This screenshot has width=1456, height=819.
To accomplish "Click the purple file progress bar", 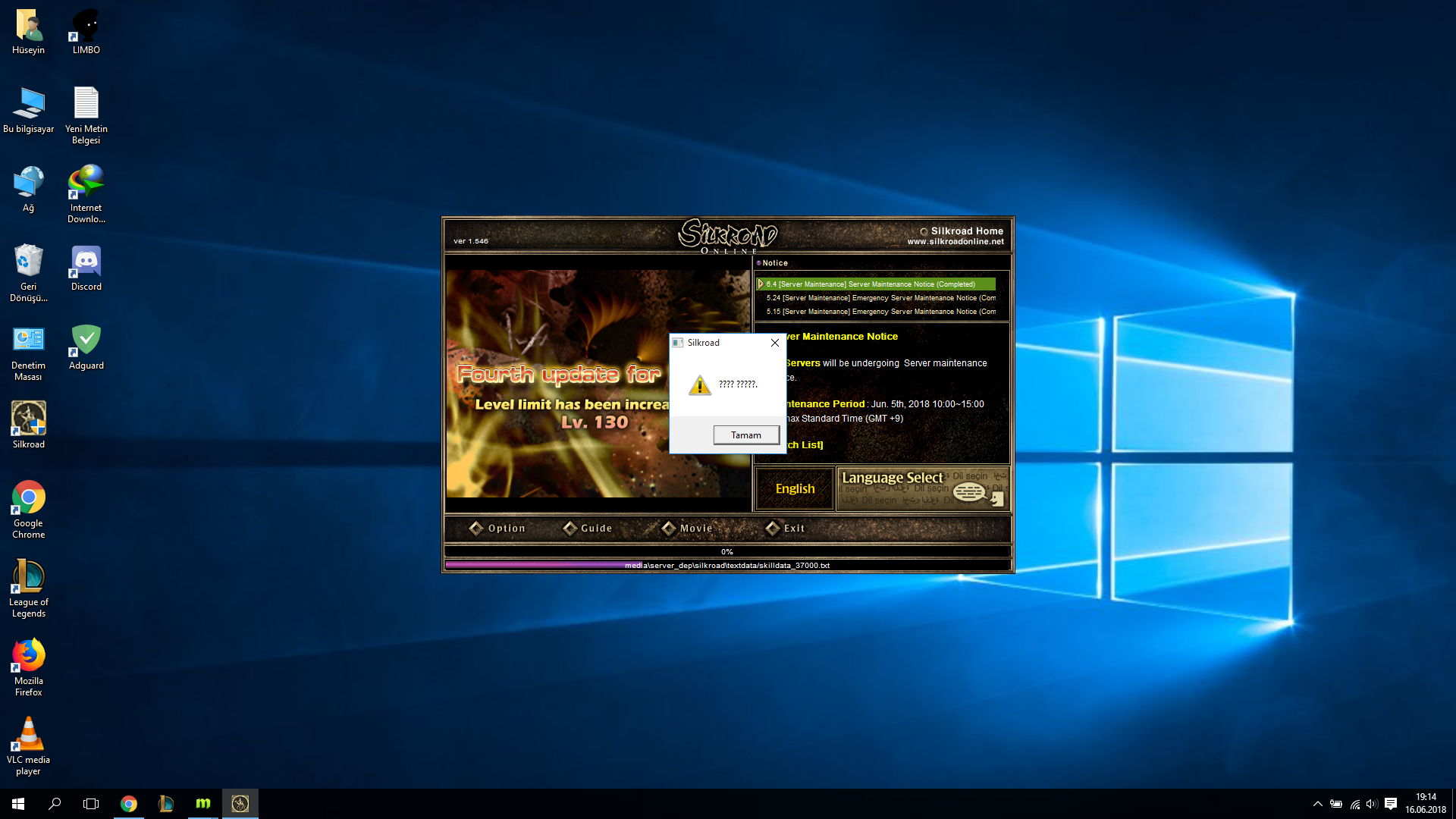I will [727, 565].
